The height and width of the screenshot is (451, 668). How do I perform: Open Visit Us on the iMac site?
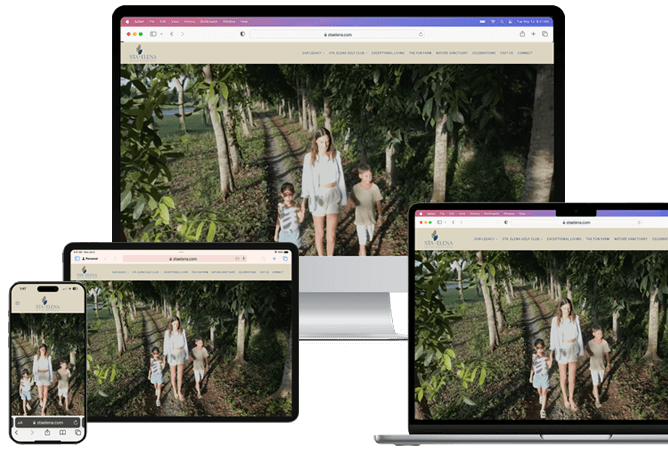pos(507,53)
